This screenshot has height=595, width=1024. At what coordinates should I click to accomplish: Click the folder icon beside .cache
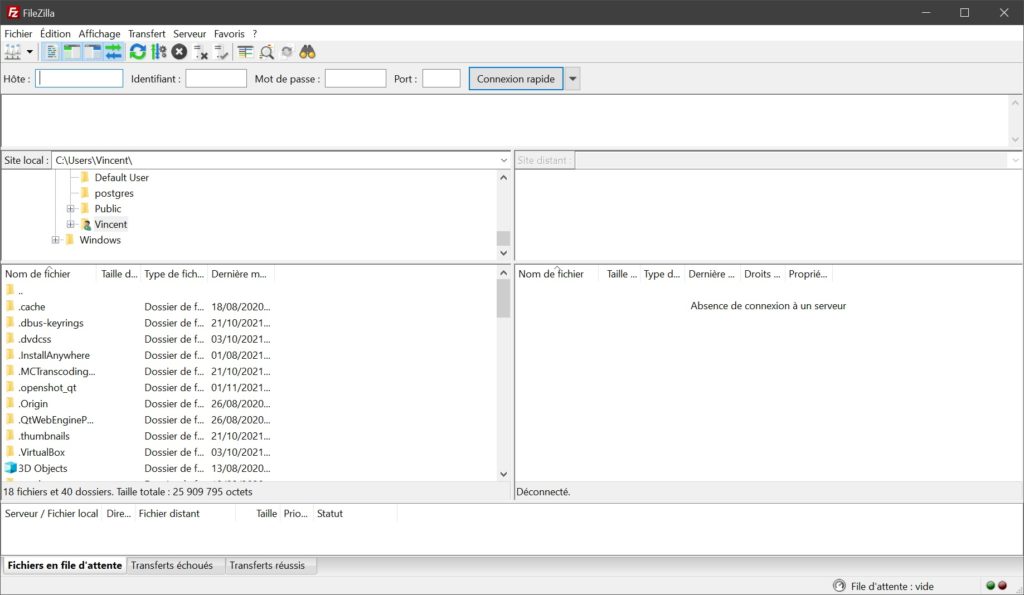tap(10, 306)
